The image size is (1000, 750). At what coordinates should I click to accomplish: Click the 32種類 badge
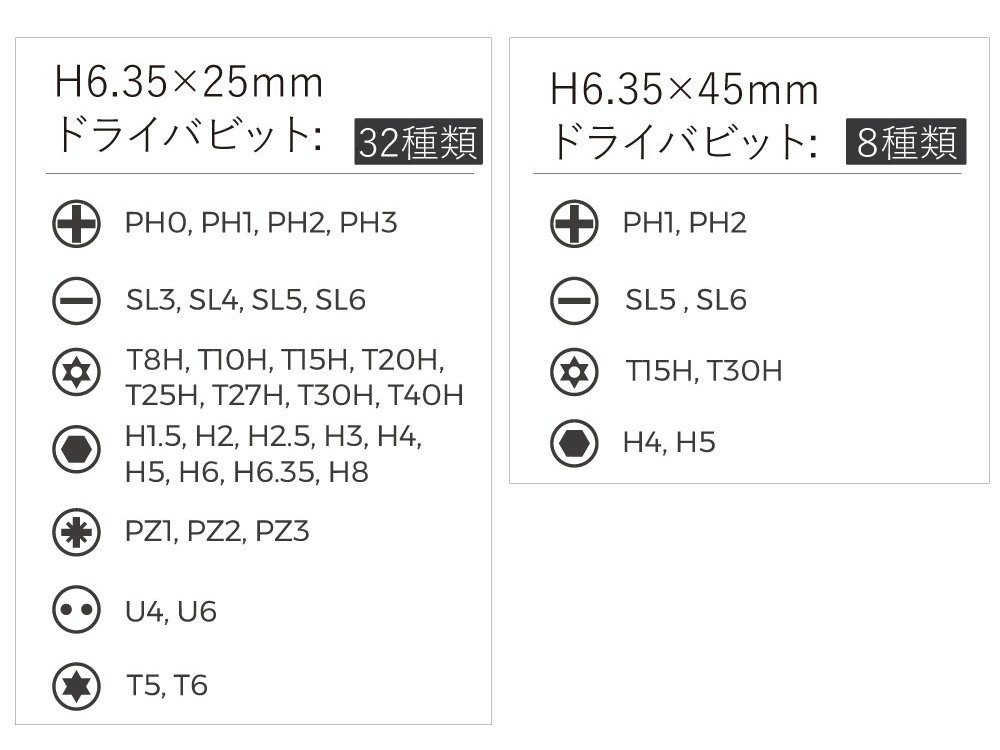pos(419,143)
